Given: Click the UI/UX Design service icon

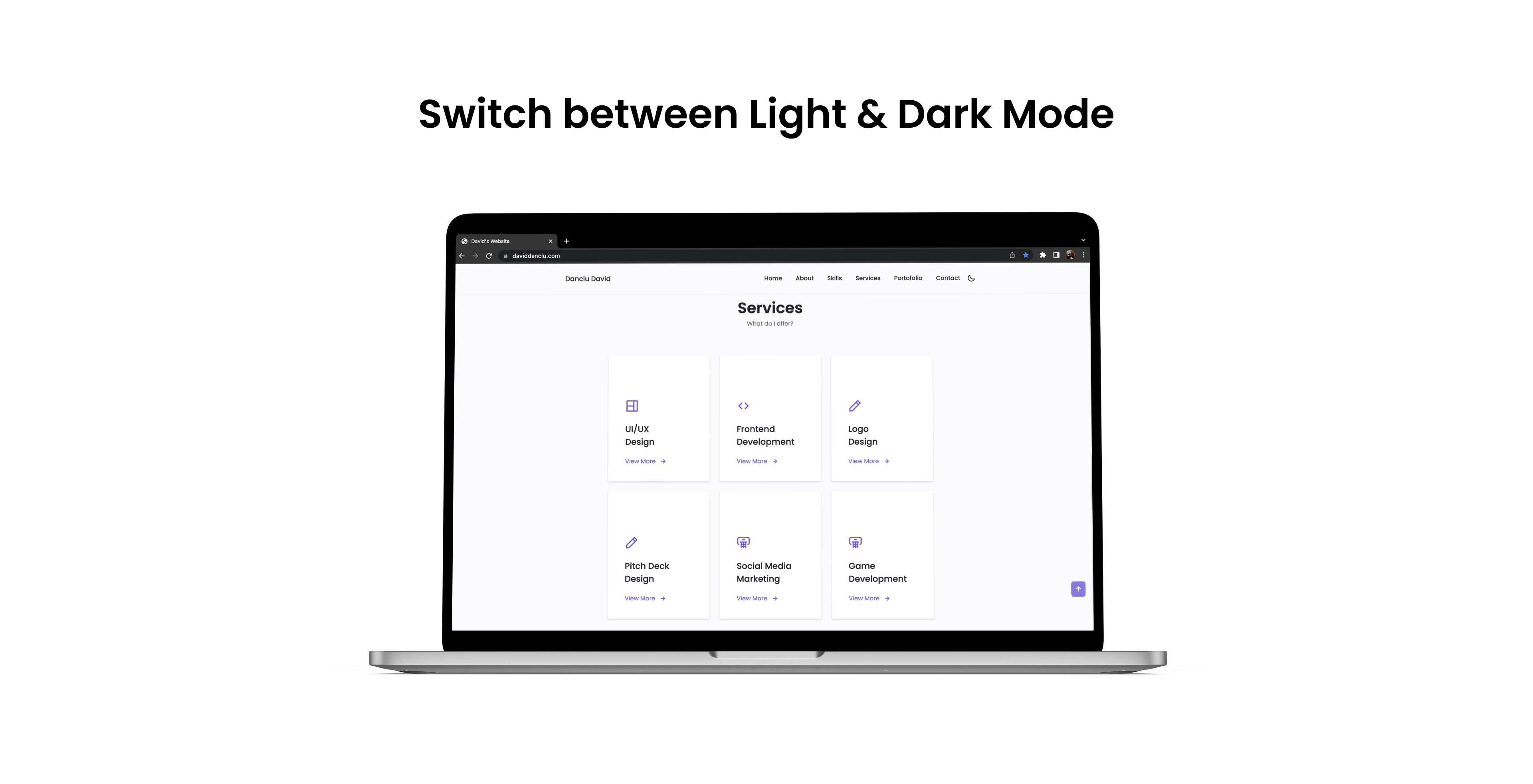Looking at the screenshot, I should (x=631, y=406).
